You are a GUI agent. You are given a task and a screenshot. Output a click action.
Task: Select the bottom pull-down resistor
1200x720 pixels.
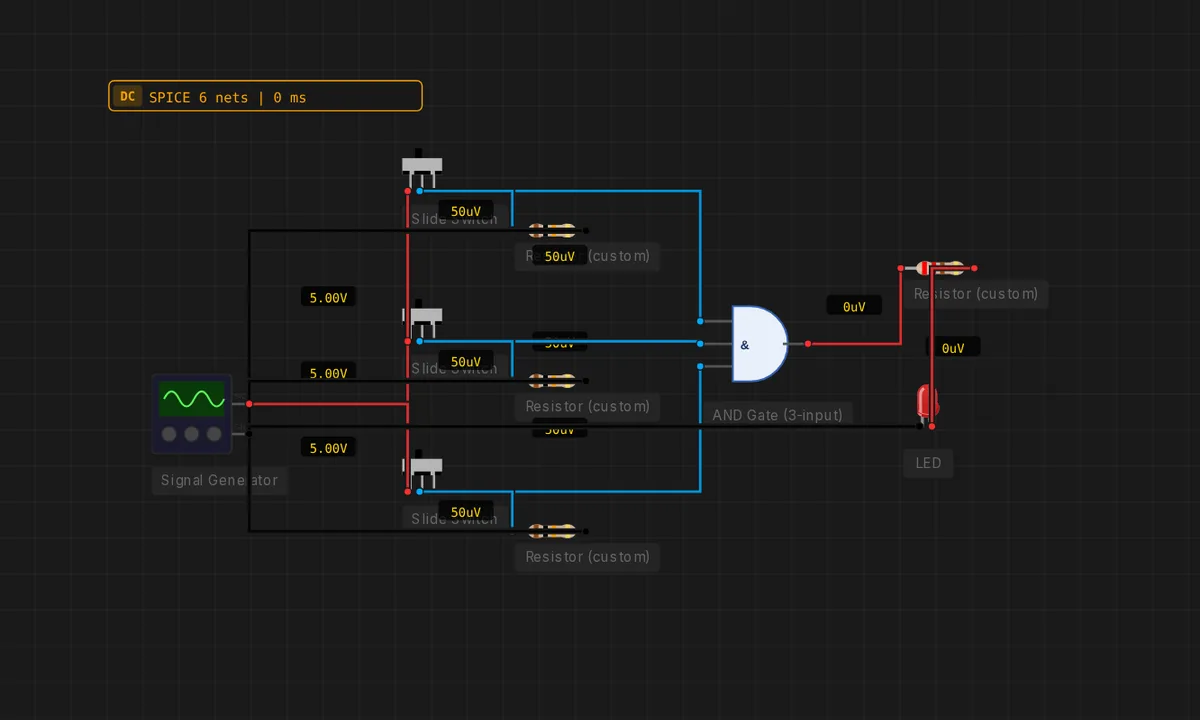click(552, 531)
